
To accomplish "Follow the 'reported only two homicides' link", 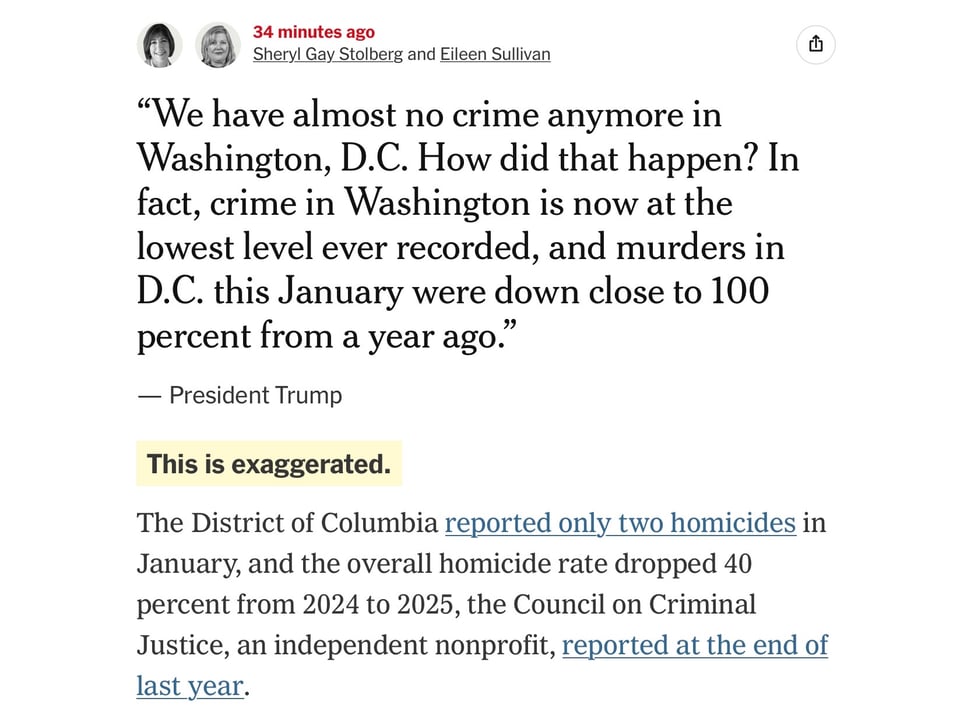I will 618,522.
